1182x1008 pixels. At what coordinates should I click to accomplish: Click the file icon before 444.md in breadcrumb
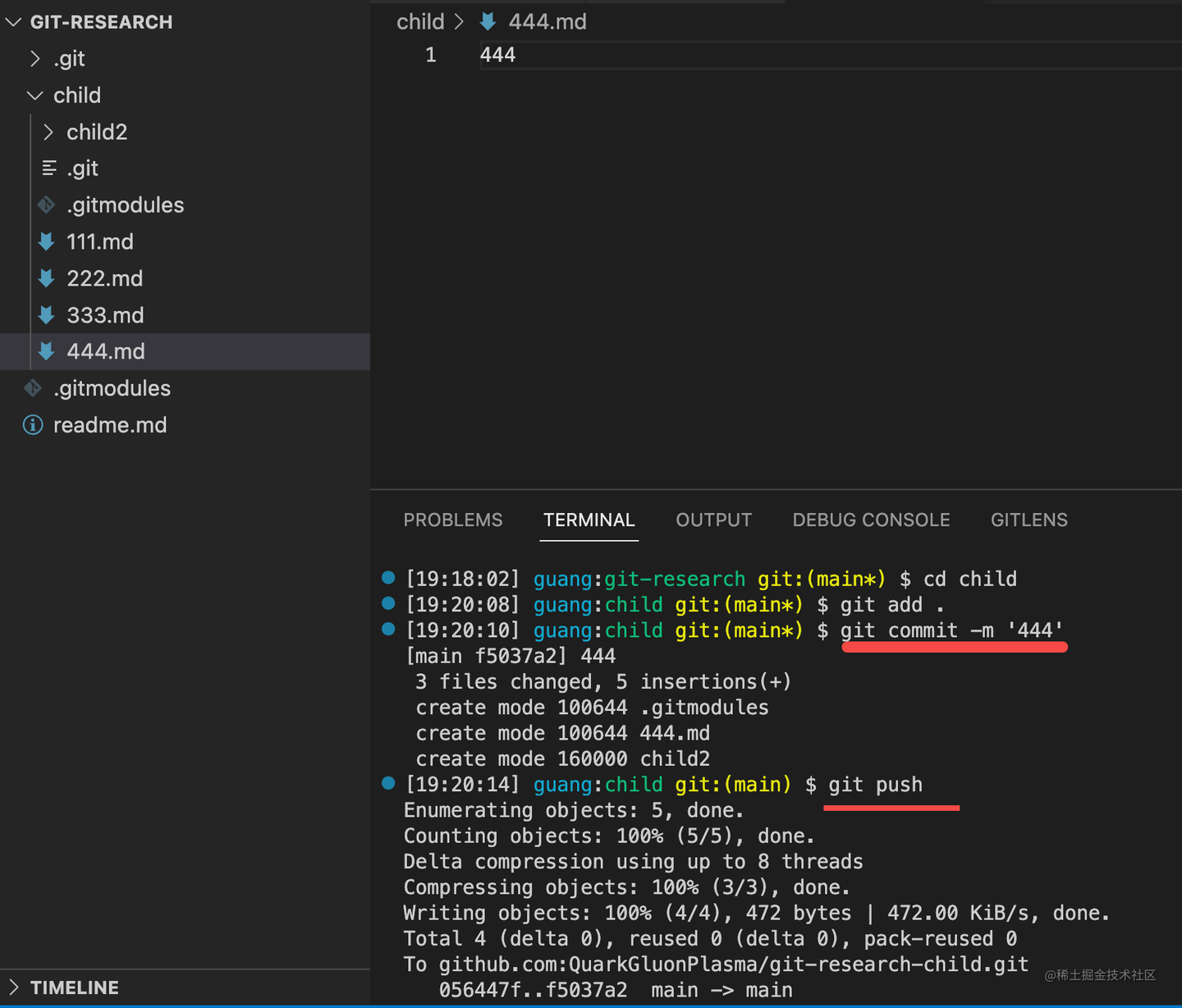pos(486,21)
